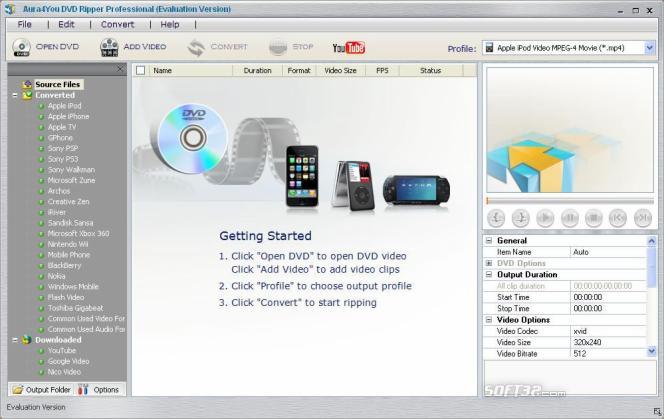Click the Video Bitrate value 512

click(x=608, y=354)
